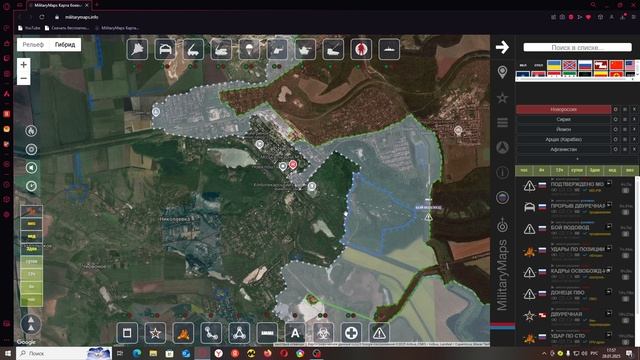Expand the ДОНЕЦК ПВО event details triangle
This screenshot has height=360, width=640.
(x=552, y=287)
